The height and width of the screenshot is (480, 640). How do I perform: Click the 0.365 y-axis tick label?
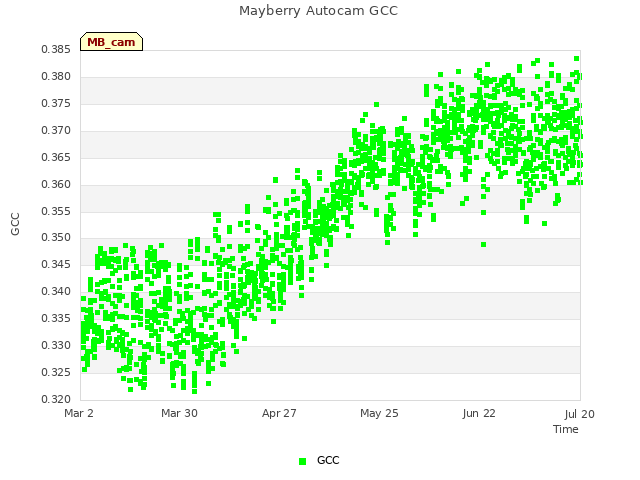(x=56, y=158)
